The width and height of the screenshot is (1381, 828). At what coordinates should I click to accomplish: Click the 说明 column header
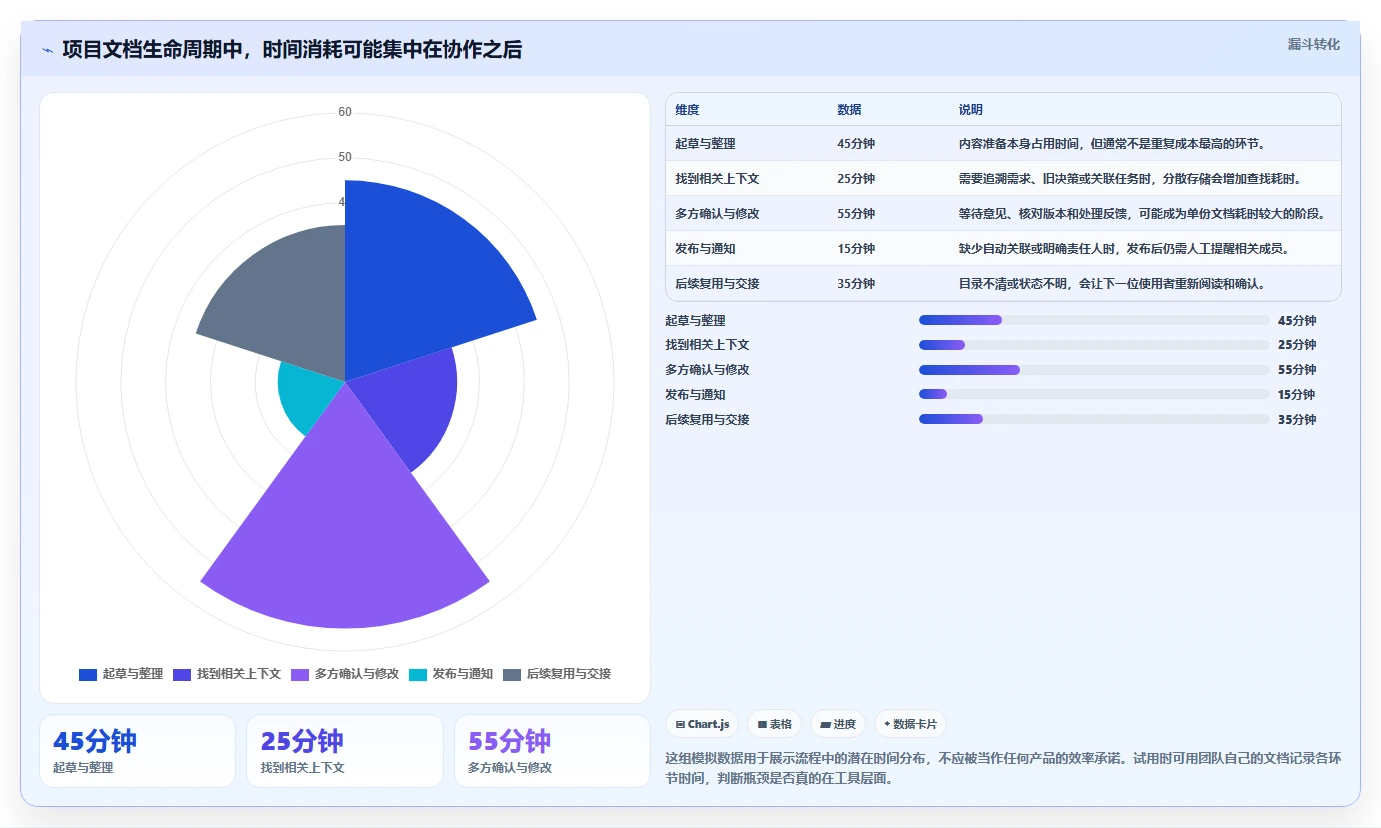pos(970,110)
